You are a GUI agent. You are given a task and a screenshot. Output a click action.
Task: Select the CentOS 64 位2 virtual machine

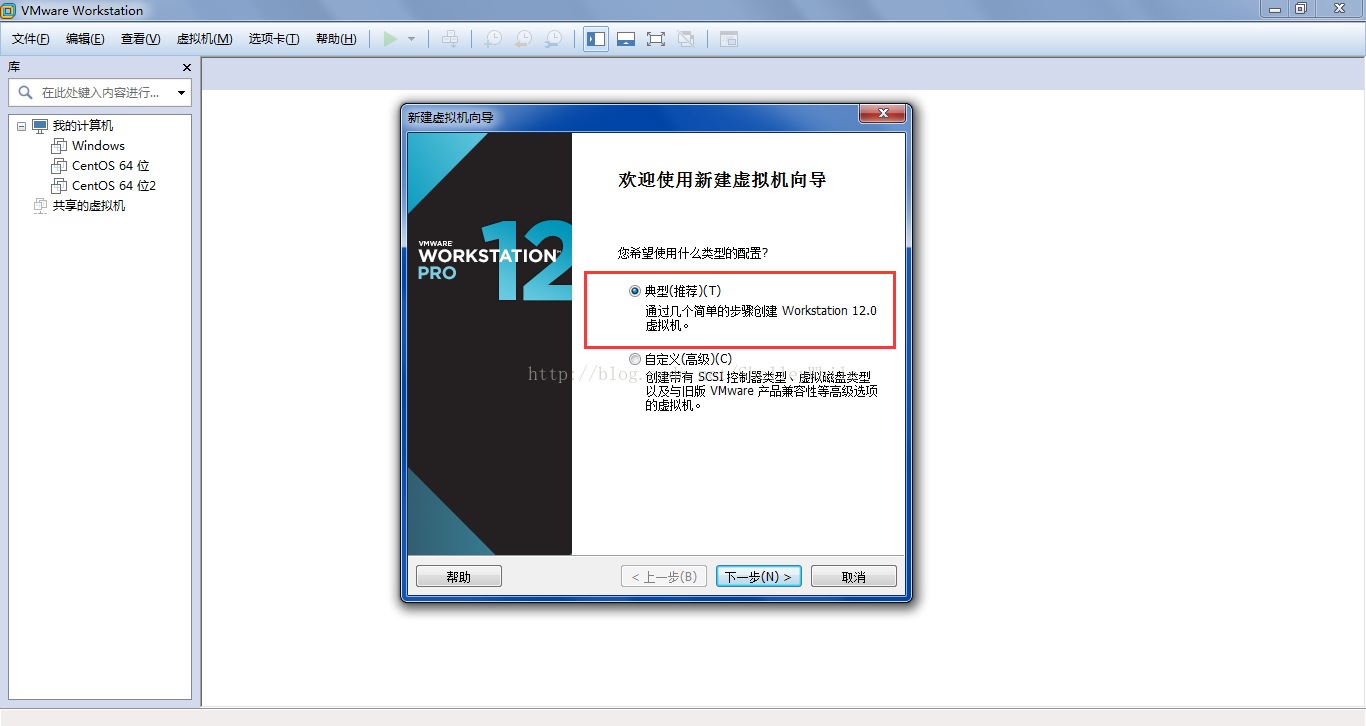point(114,186)
